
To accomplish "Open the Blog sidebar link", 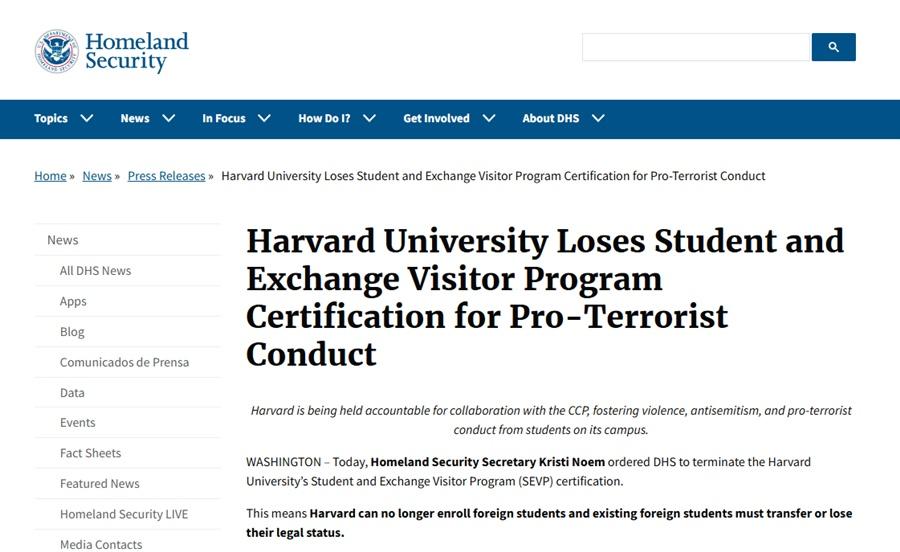I will pyautogui.click(x=72, y=332).
